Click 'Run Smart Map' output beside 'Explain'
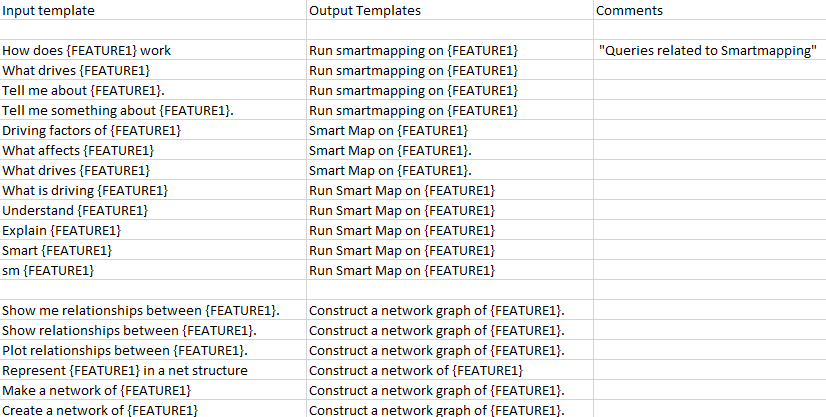The image size is (826, 417). point(450,230)
